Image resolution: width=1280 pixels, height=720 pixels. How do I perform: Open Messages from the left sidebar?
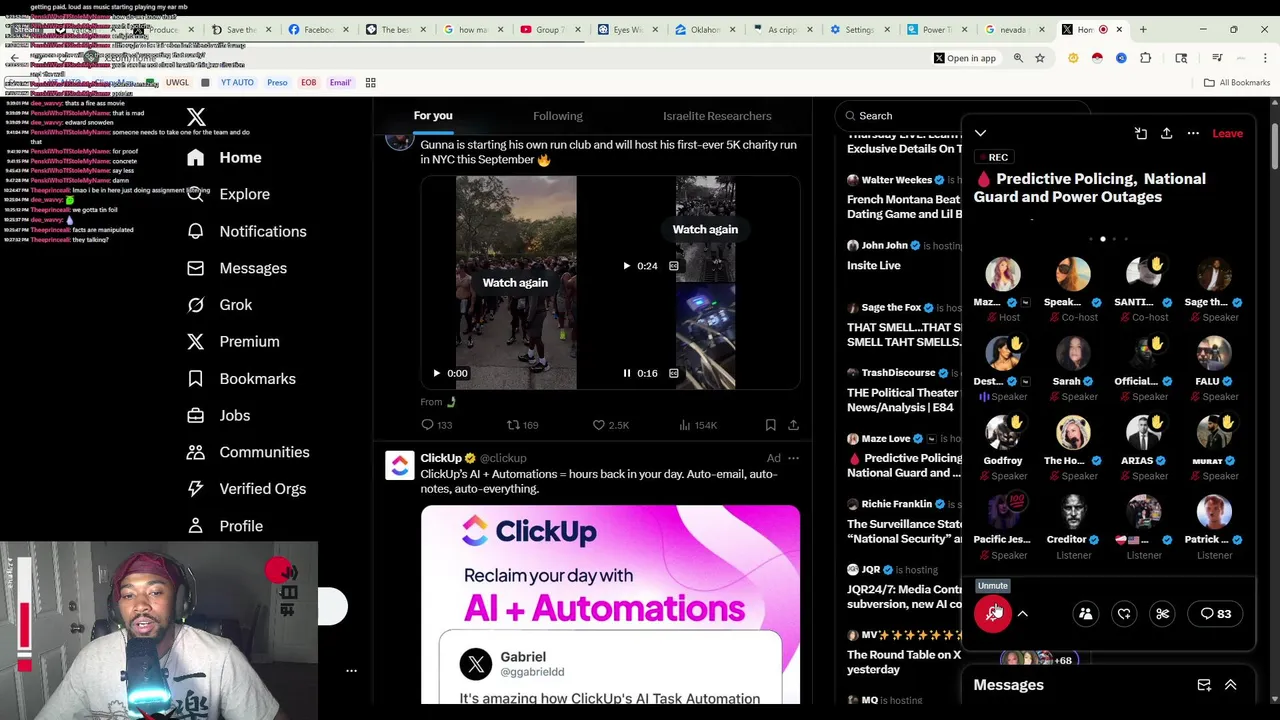click(237, 268)
